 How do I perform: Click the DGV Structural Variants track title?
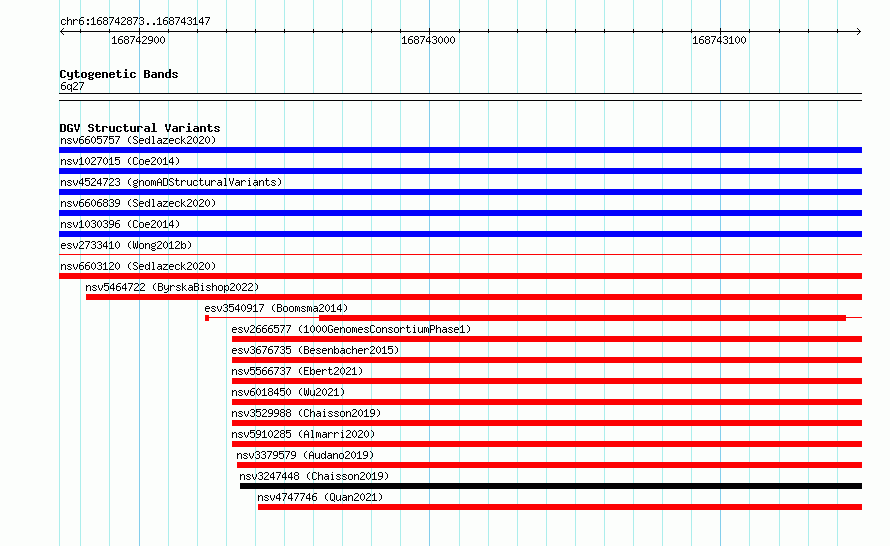coord(140,128)
